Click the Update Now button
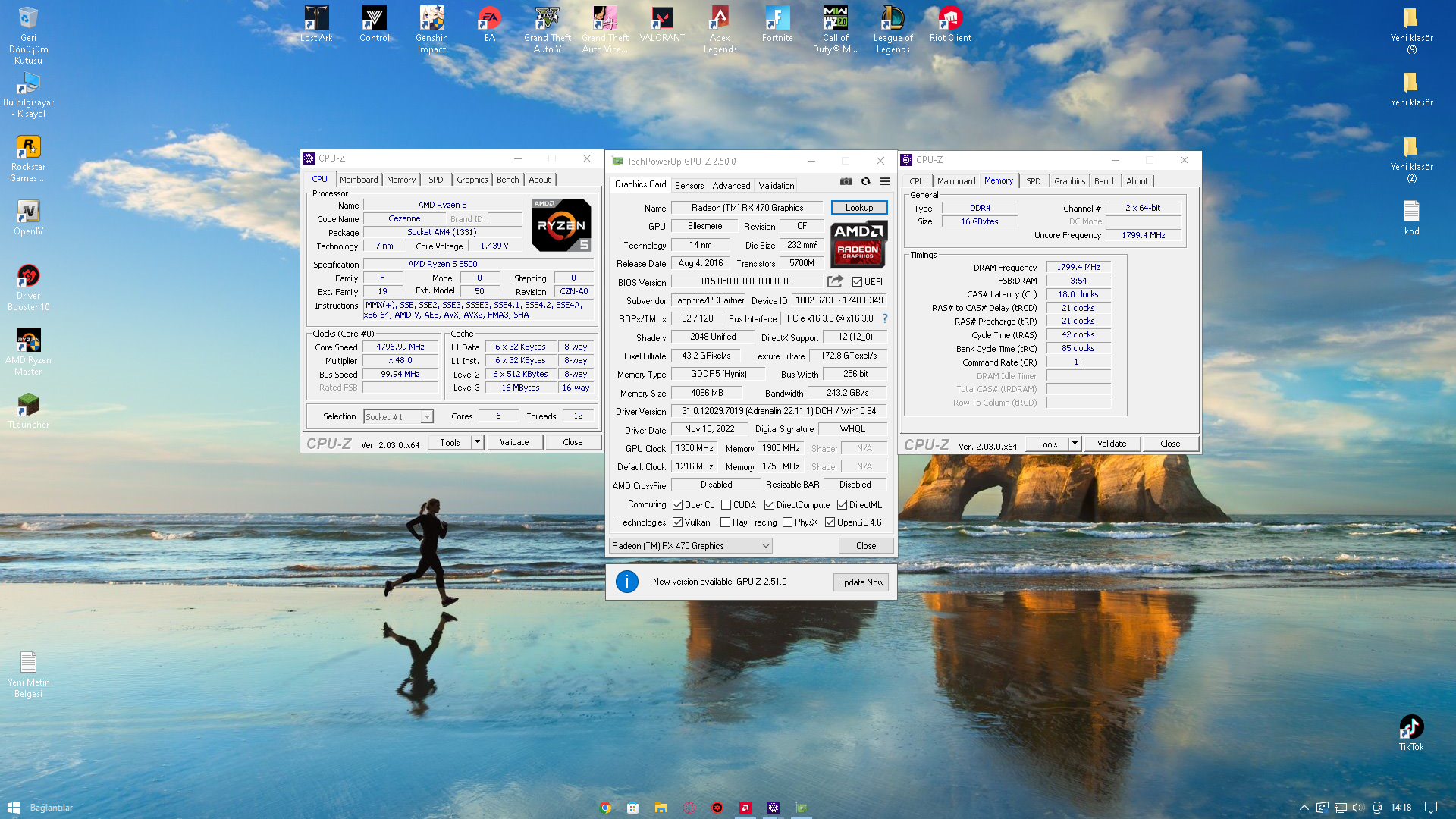The width and height of the screenshot is (1456, 819). 860,582
